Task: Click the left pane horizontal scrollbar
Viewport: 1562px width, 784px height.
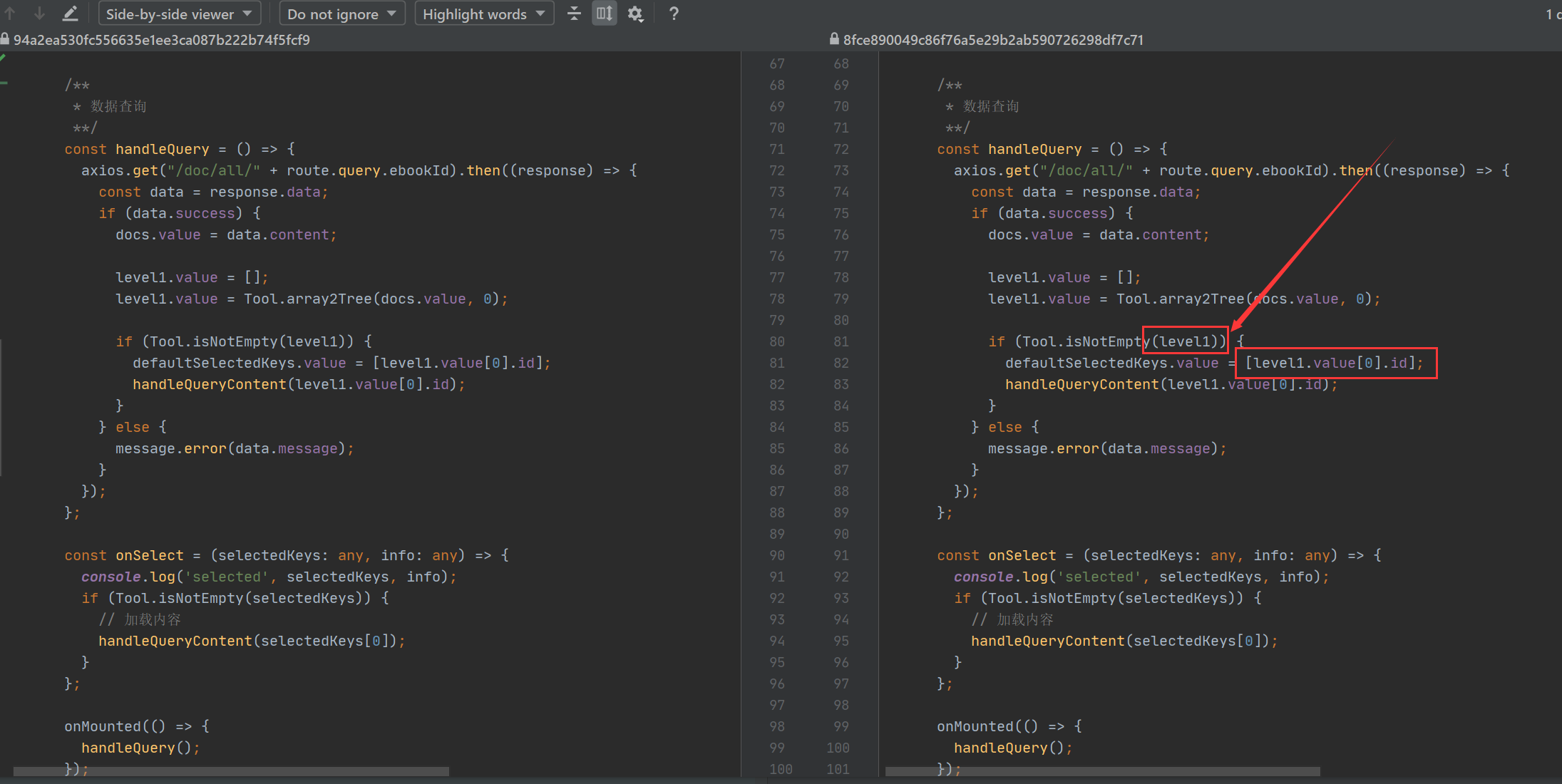Action: pos(231,771)
